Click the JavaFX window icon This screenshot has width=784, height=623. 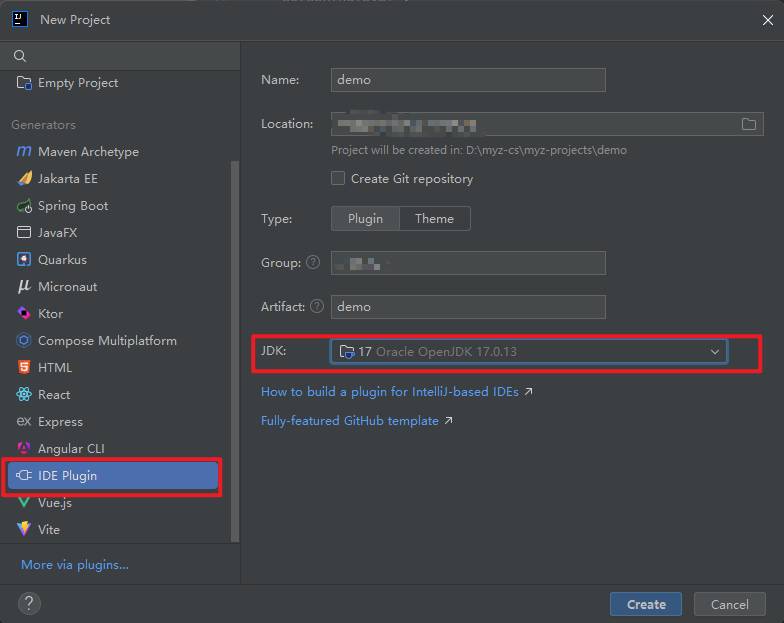coord(24,232)
